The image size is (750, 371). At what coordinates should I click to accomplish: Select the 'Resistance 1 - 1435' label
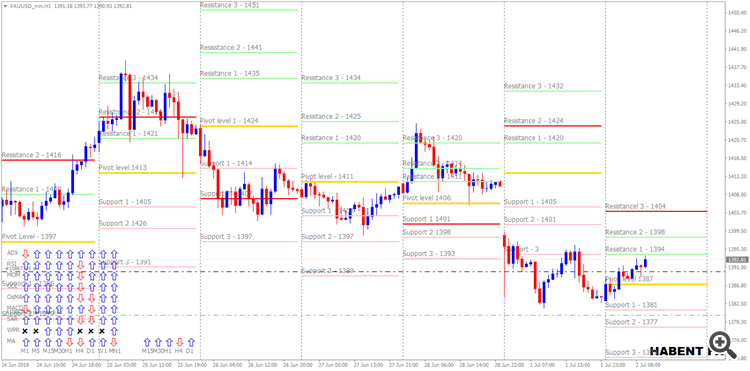(230, 73)
